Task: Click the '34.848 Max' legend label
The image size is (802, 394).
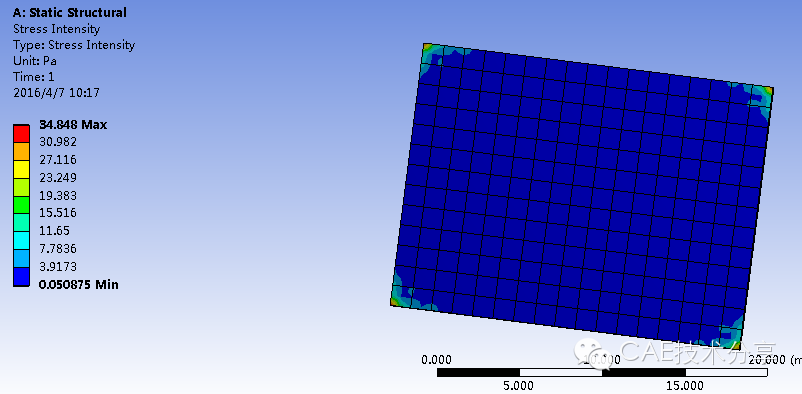Action: point(73,124)
